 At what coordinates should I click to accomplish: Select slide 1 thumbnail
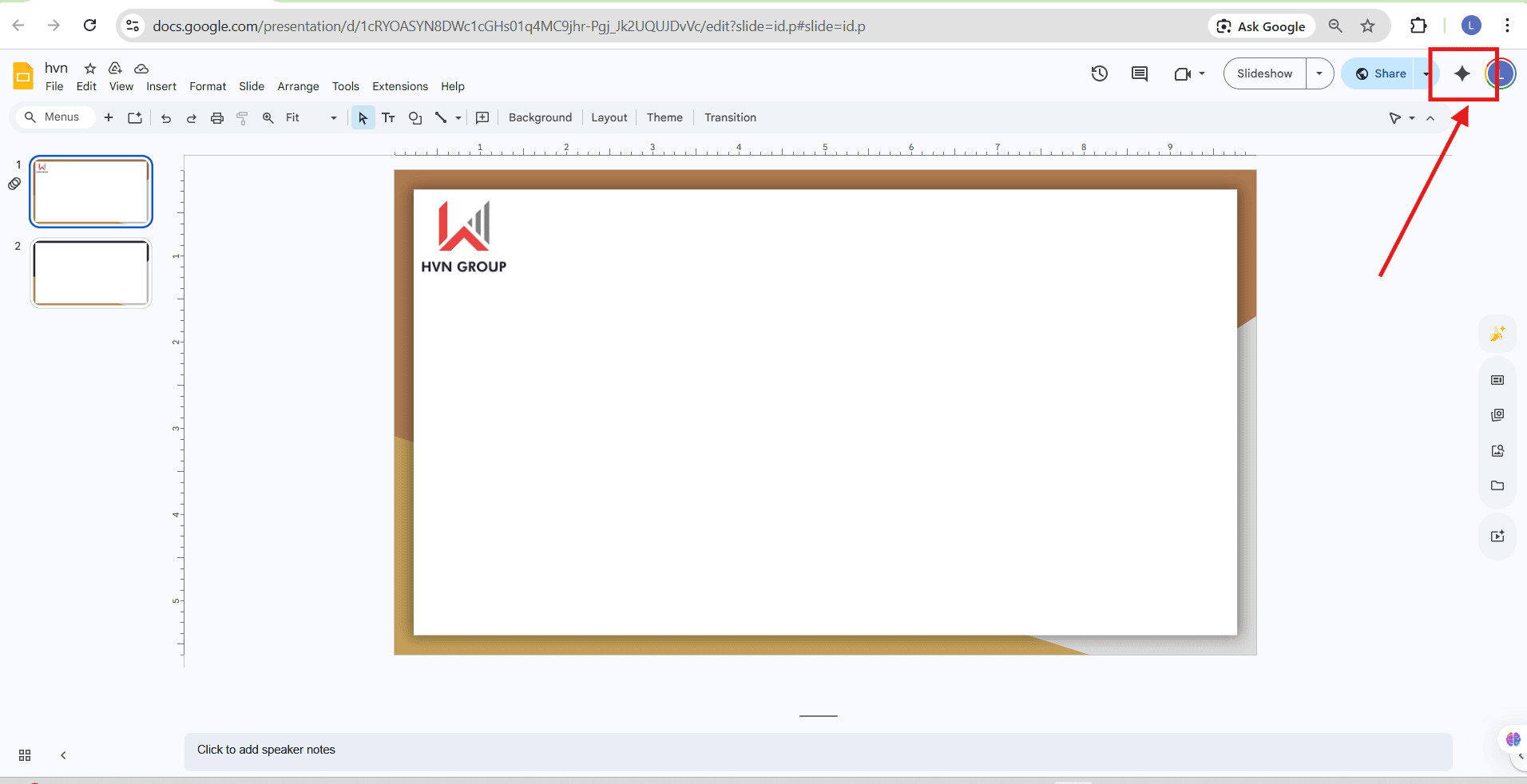(91, 192)
